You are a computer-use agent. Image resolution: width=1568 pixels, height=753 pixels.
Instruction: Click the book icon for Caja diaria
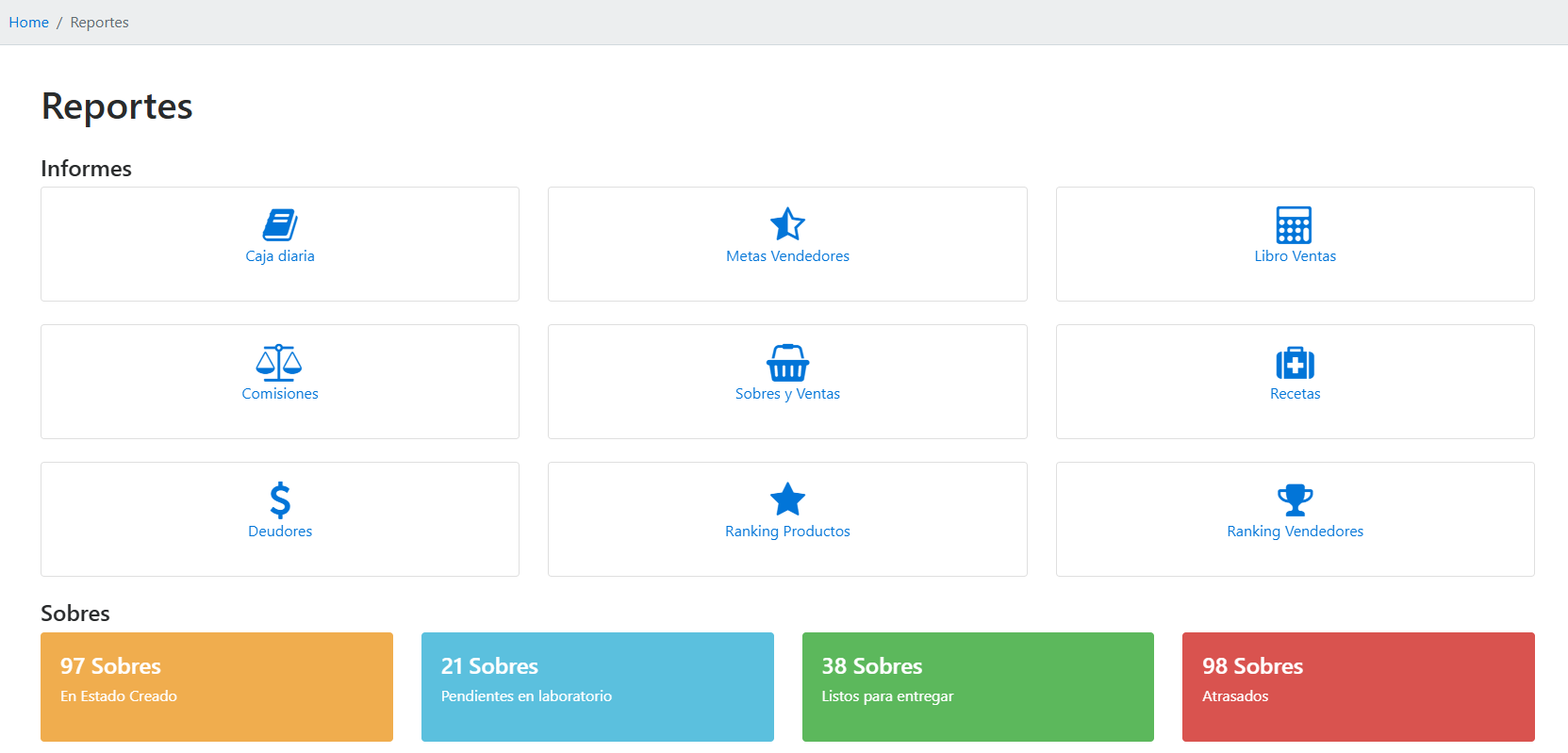280,225
